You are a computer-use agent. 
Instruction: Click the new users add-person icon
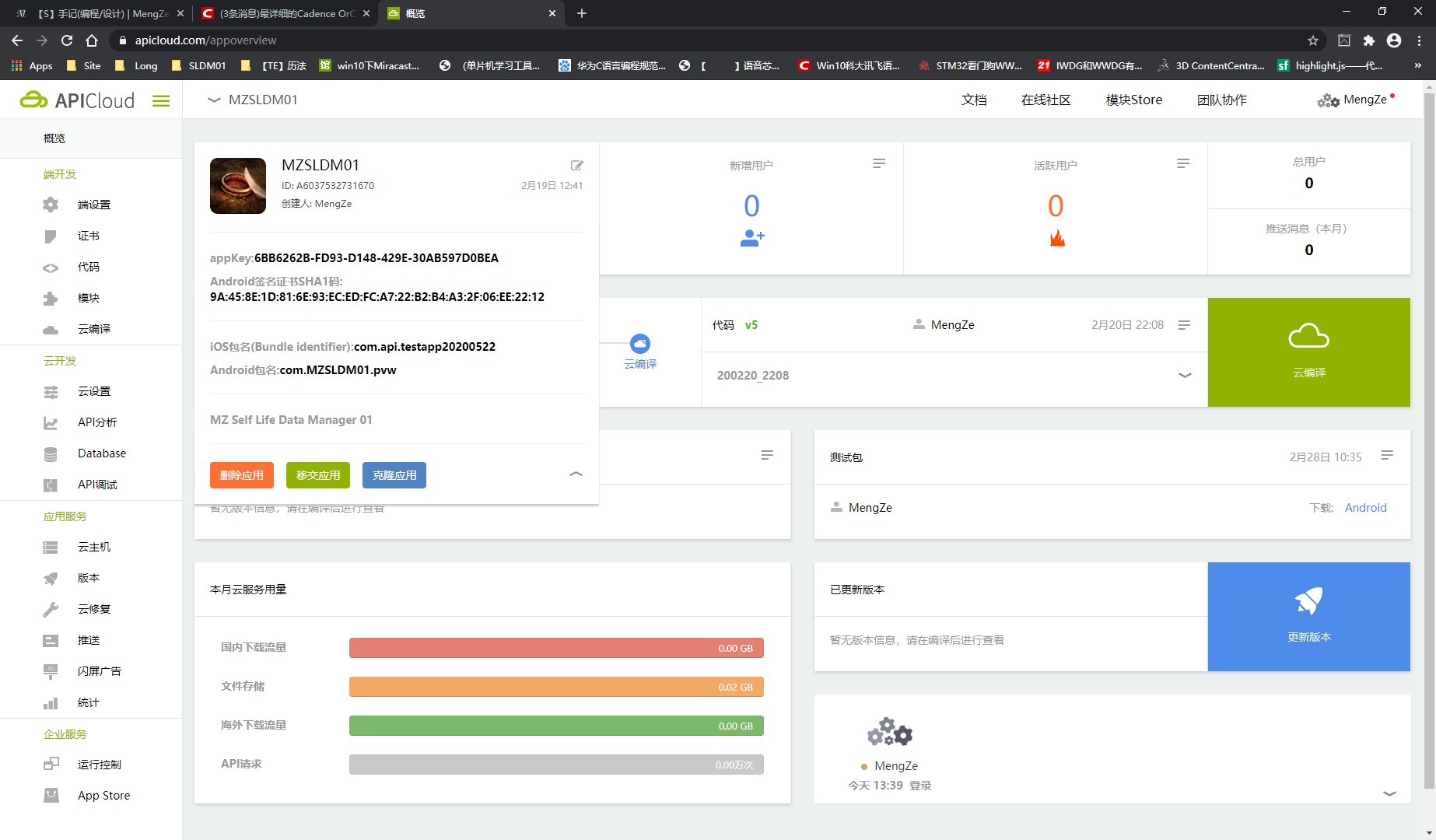[751, 238]
